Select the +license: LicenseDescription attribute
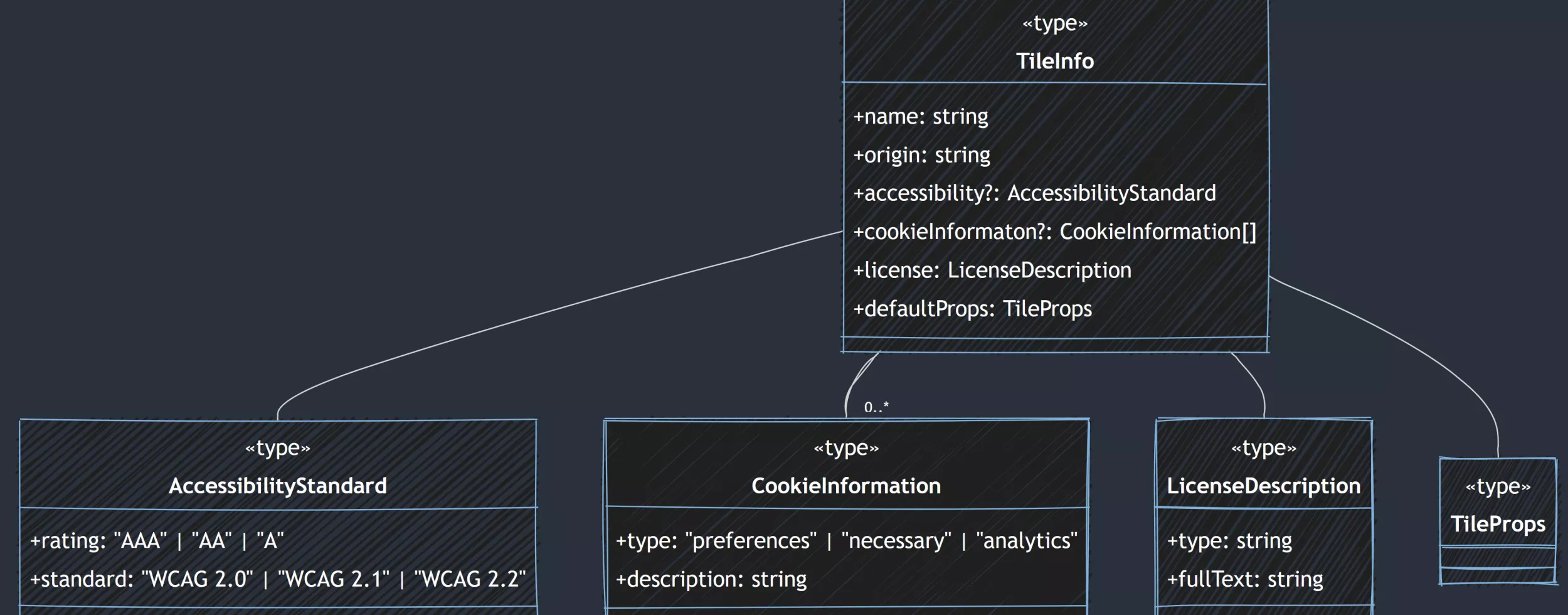This screenshot has height=615, width=1568. coord(992,270)
